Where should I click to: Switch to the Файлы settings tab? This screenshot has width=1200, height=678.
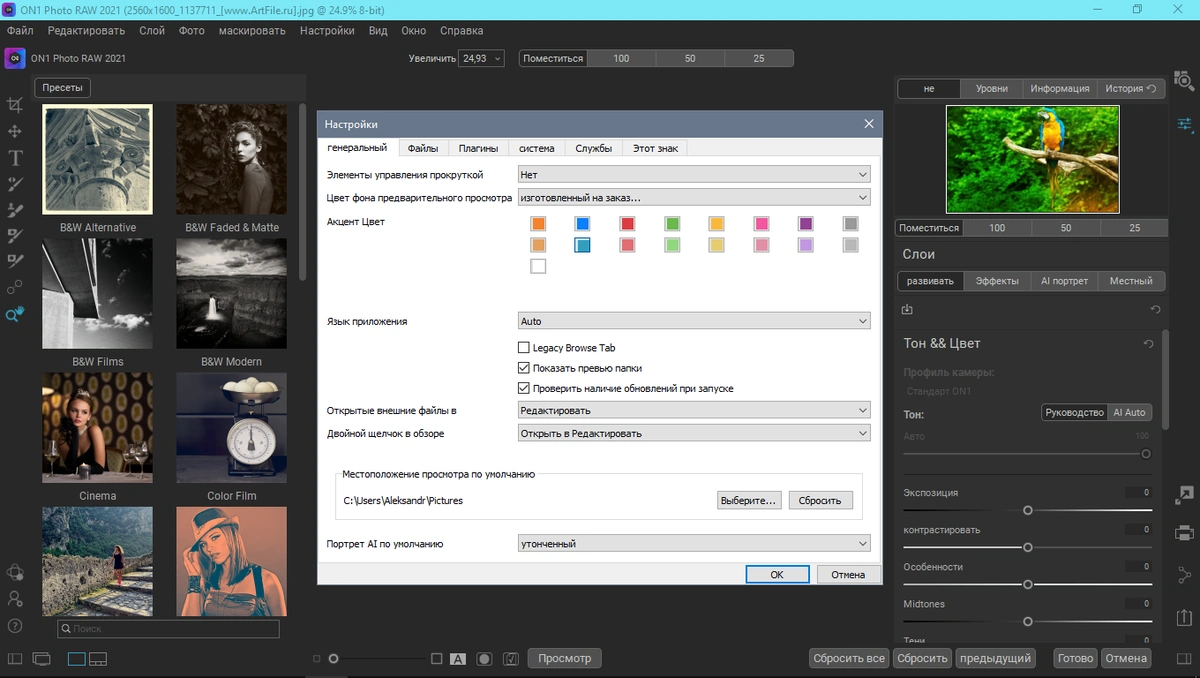pyautogui.click(x=423, y=148)
